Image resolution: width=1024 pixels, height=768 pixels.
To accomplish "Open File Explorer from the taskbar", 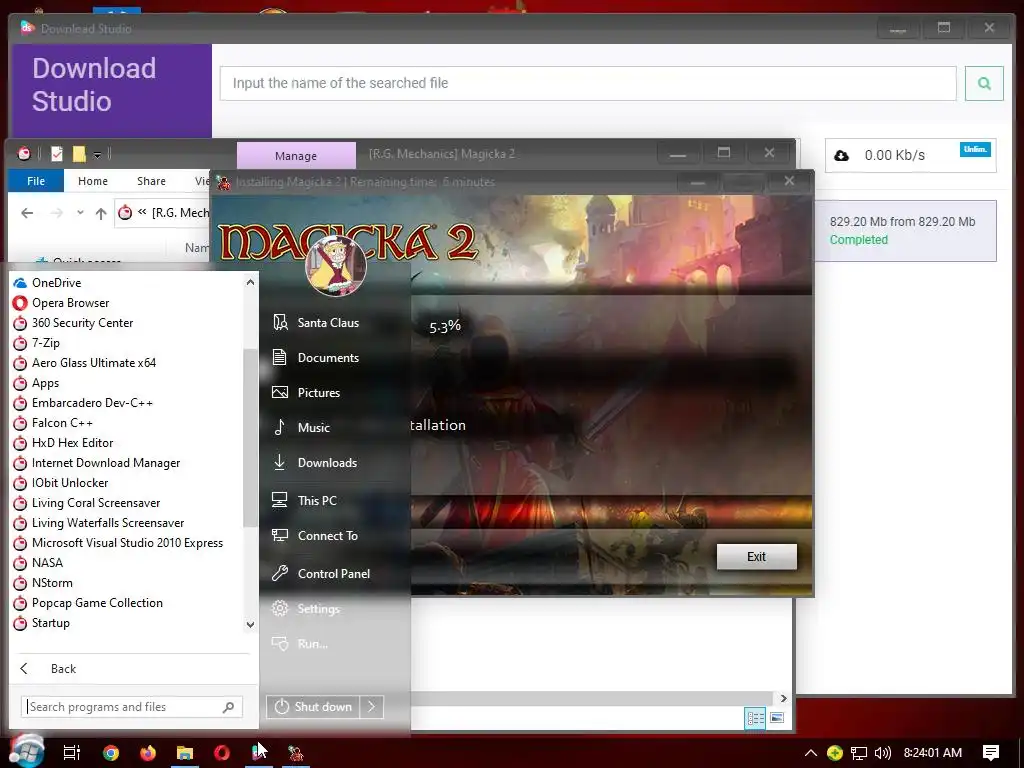I will [185, 753].
